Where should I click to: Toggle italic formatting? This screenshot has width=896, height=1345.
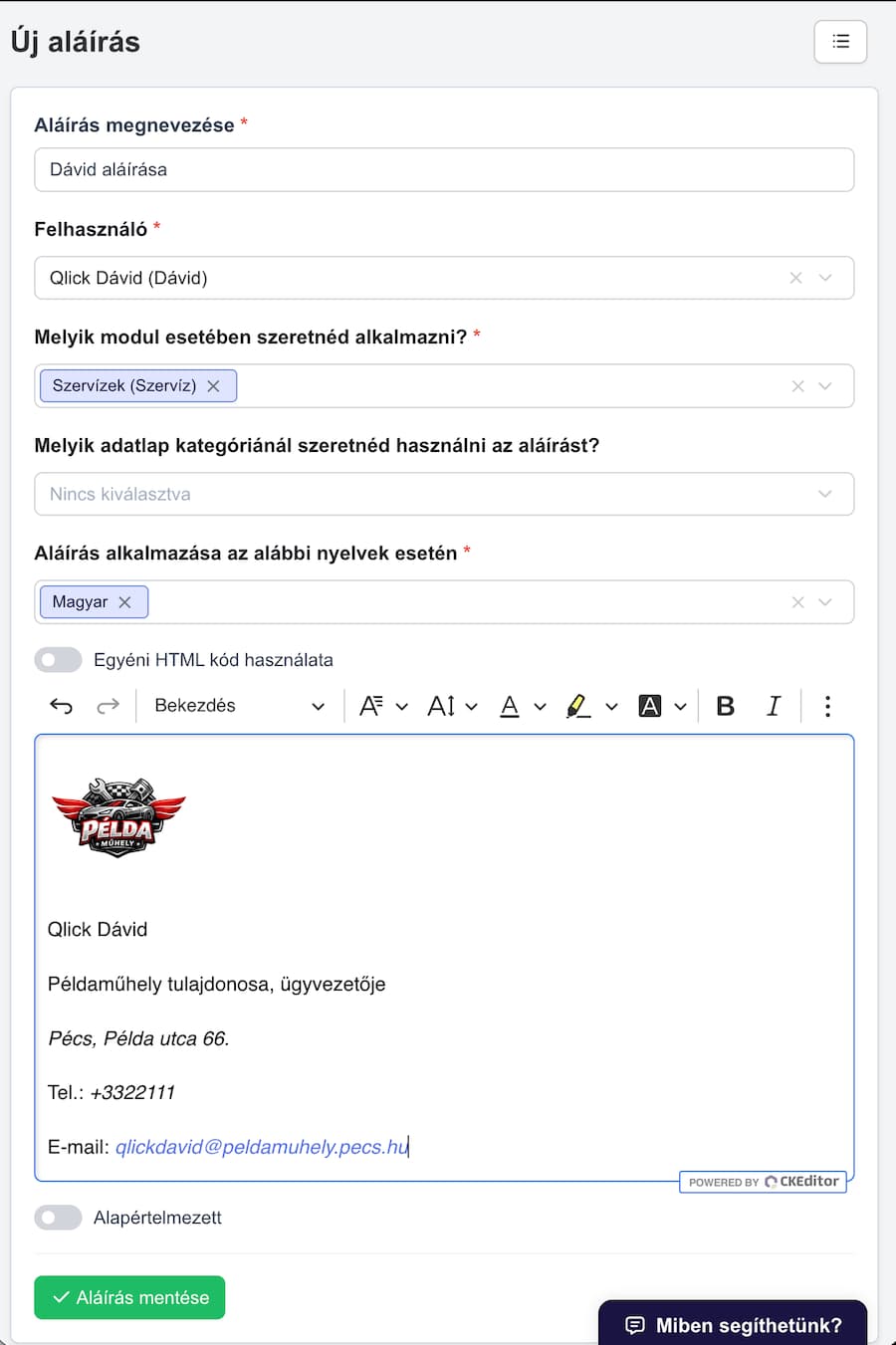pos(774,706)
